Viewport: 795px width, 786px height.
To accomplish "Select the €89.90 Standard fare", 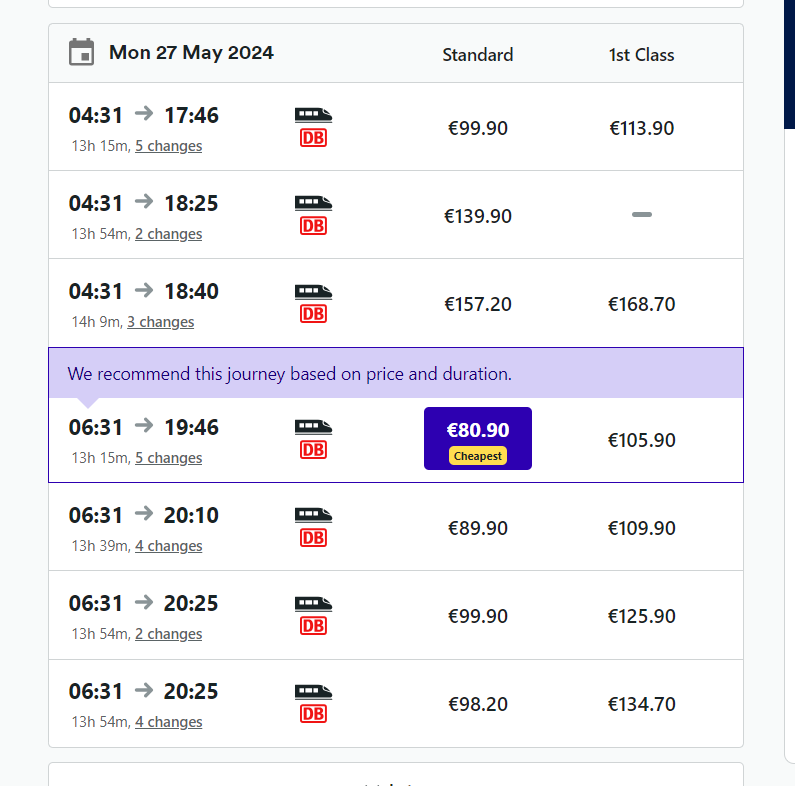I will point(478,528).
